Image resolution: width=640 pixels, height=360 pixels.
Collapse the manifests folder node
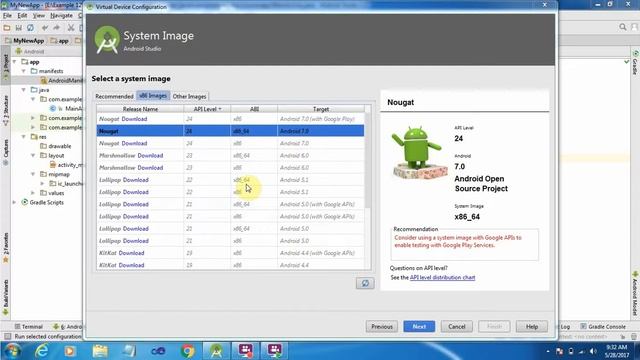click(24, 71)
